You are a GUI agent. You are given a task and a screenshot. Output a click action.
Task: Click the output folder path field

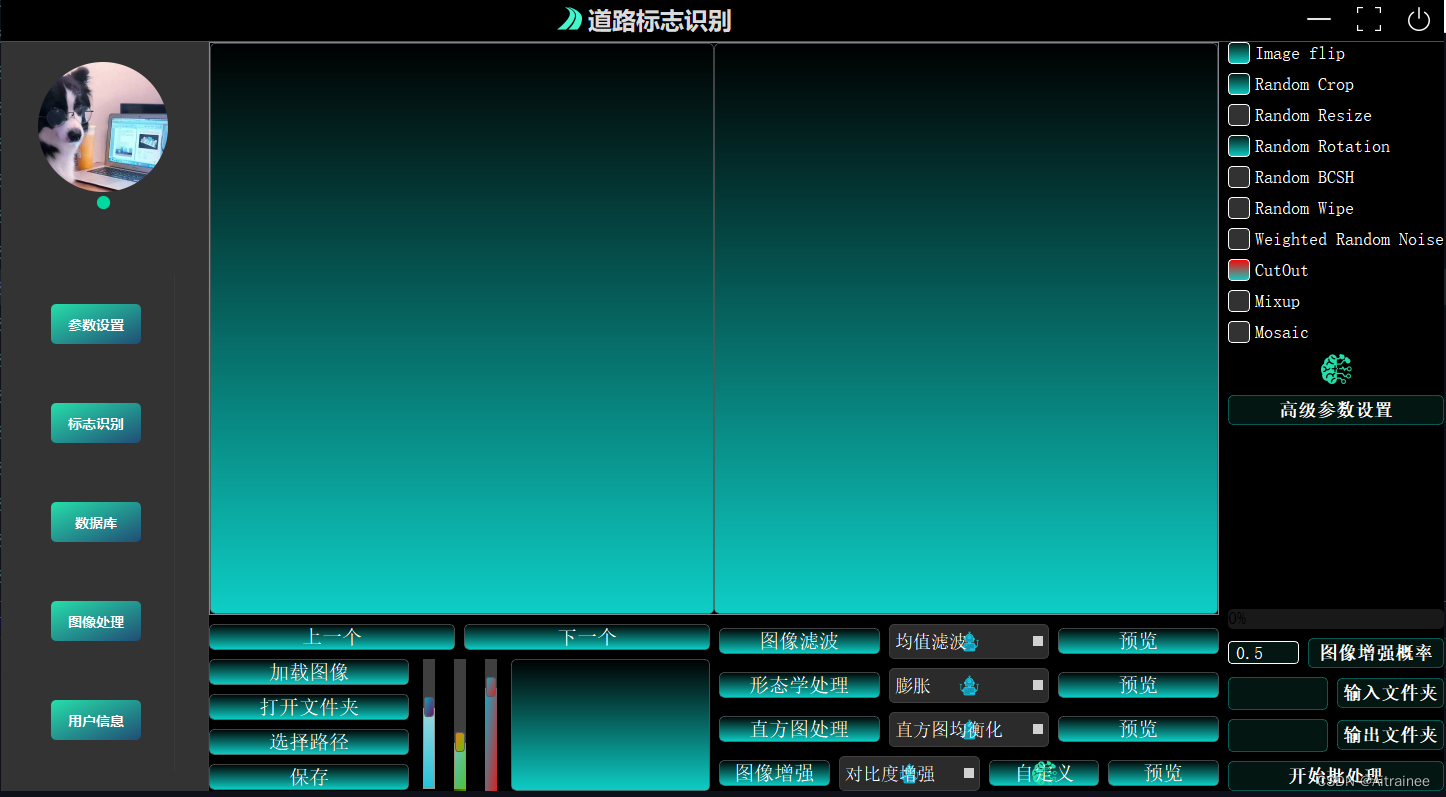click(1278, 735)
